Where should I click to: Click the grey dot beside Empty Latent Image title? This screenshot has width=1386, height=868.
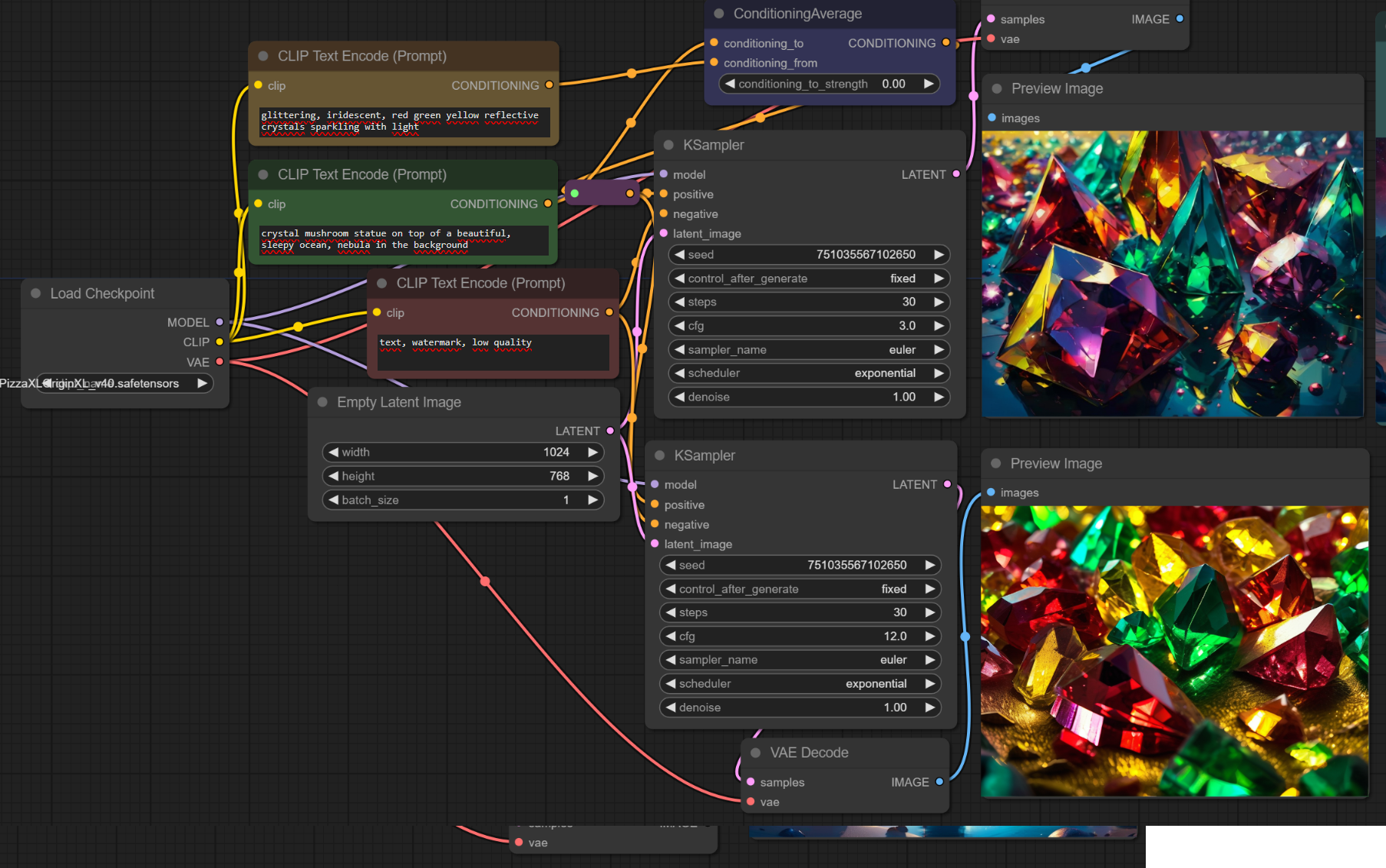[x=322, y=402]
